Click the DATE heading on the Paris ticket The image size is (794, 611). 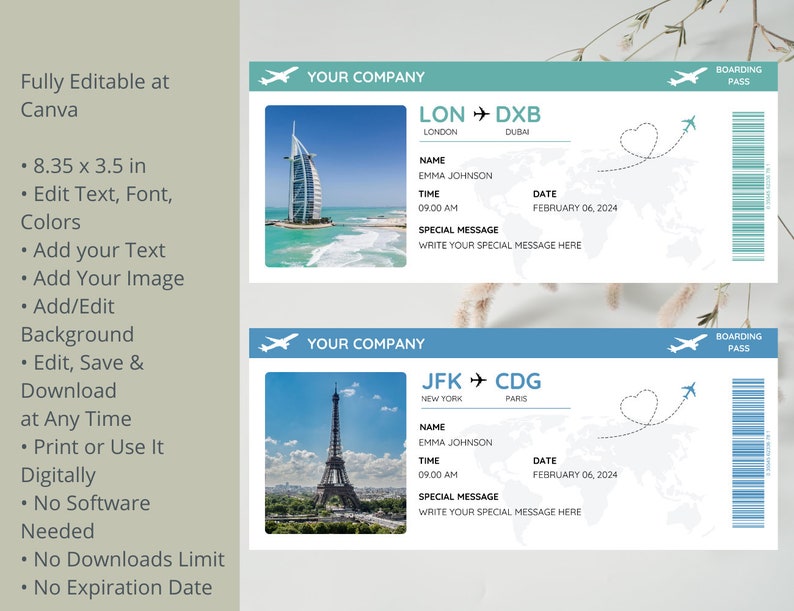545,461
